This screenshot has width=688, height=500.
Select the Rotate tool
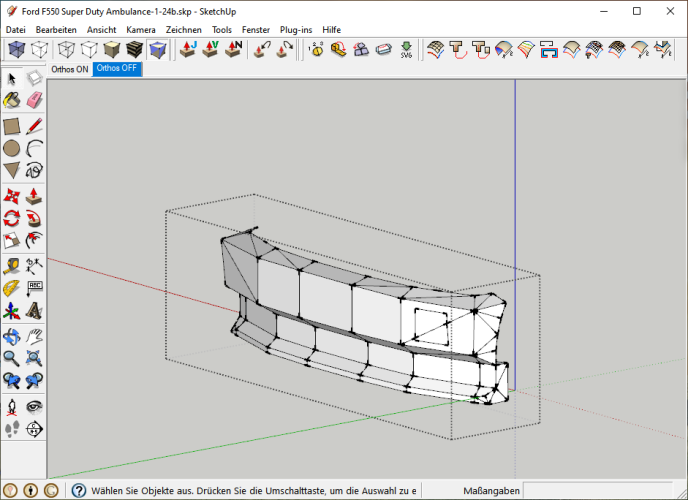pos(12,218)
